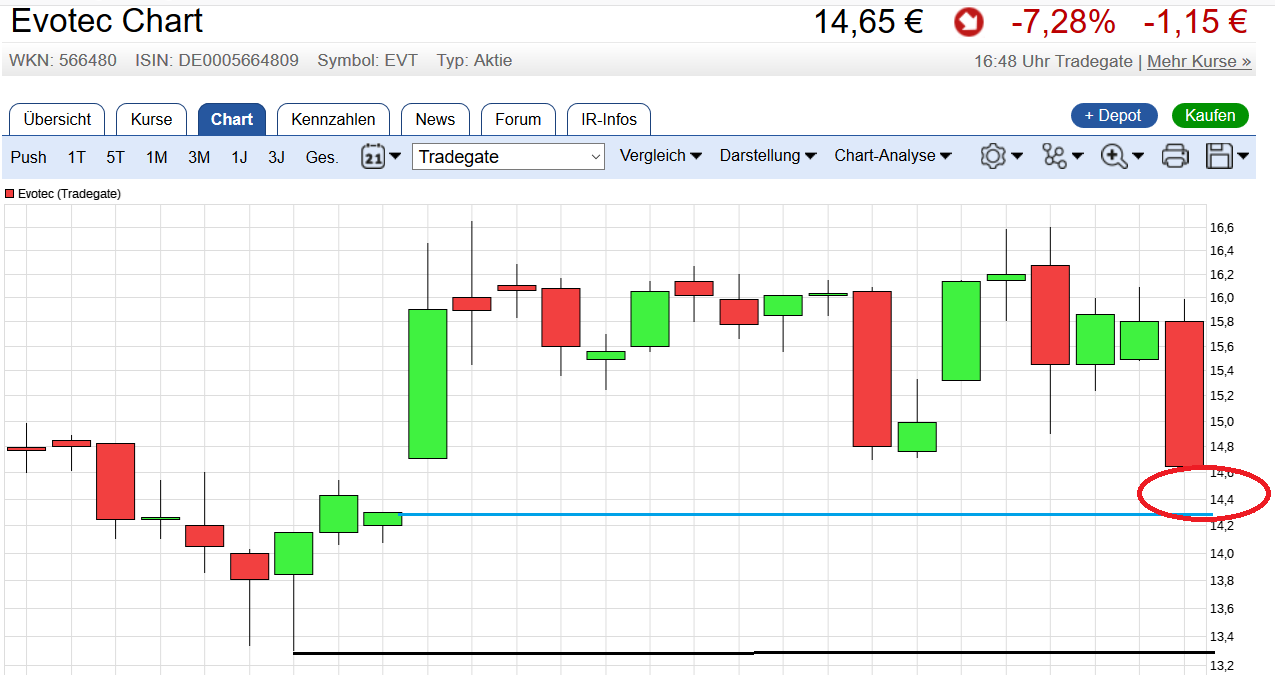This screenshot has width=1275, height=675.
Task: Click the 13,2 price axis label
Action: click(1222, 666)
